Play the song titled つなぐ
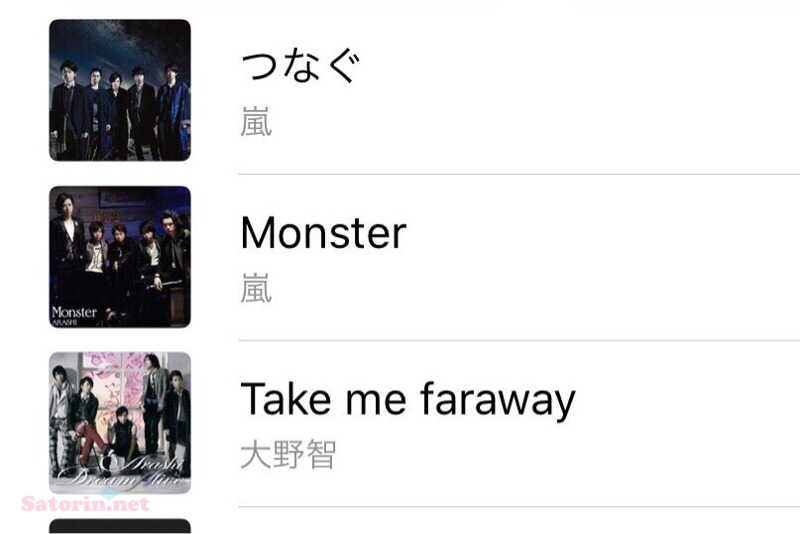 (x=301, y=66)
